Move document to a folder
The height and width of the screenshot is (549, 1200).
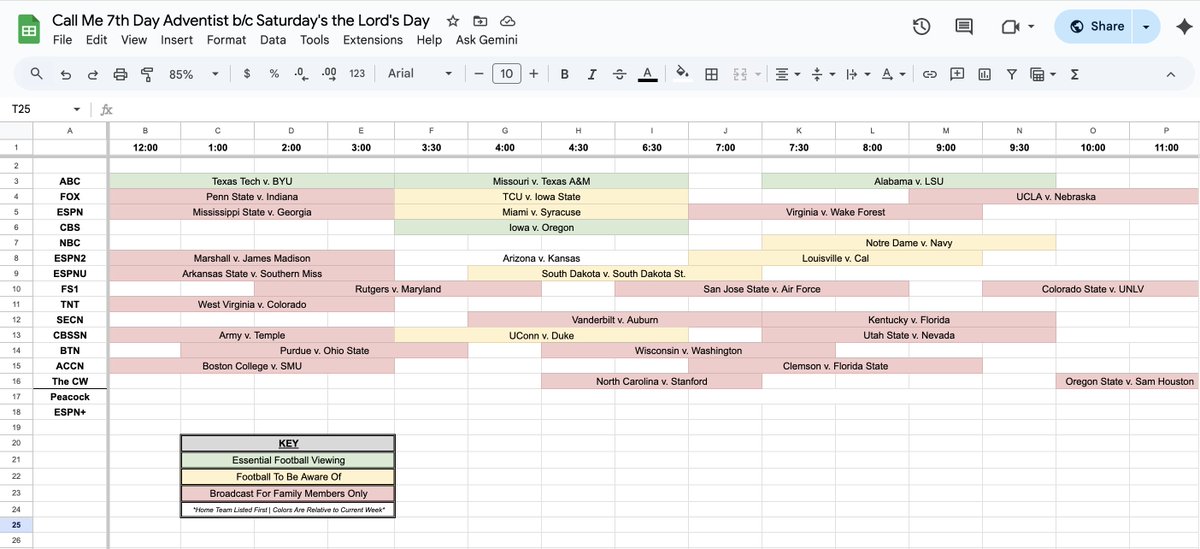pyautogui.click(x=480, y=21)
